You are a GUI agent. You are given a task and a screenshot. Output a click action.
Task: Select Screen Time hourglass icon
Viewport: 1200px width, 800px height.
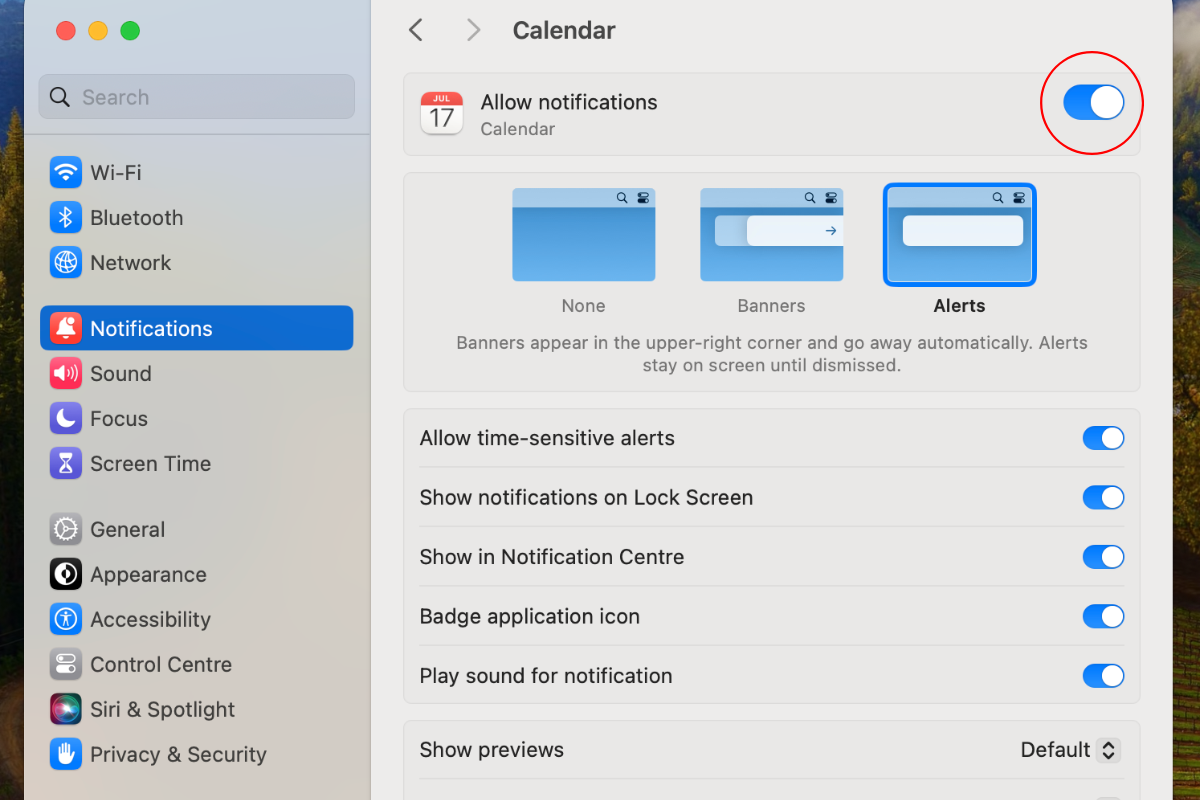pyautogui.click(x=66, y=464)
